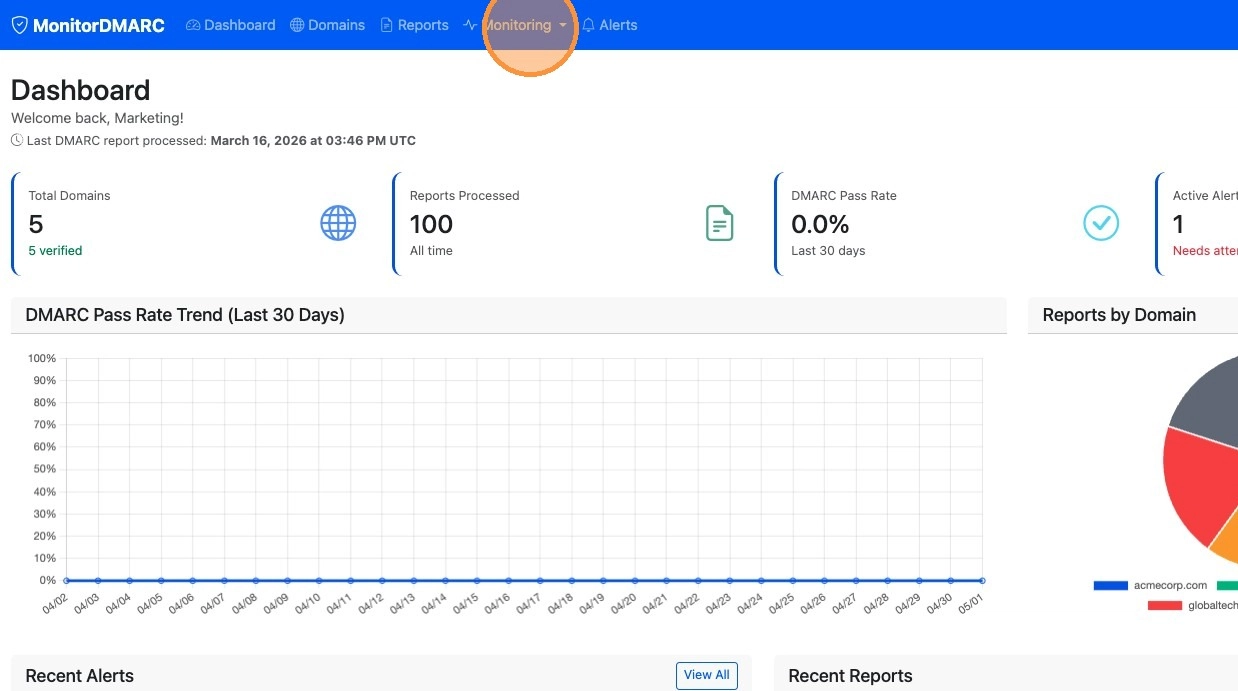1238x691 pixels.
Task: Click the trend chart data point at 04/16
Action: (x=508, y=580)
